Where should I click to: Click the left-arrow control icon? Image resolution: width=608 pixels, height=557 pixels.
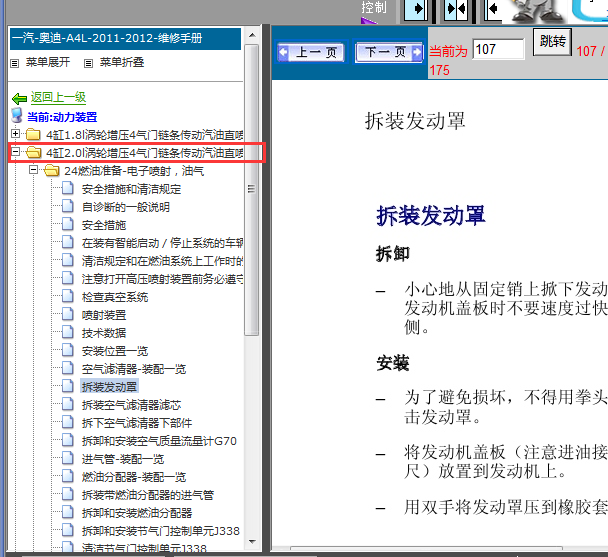pos(493,9)
